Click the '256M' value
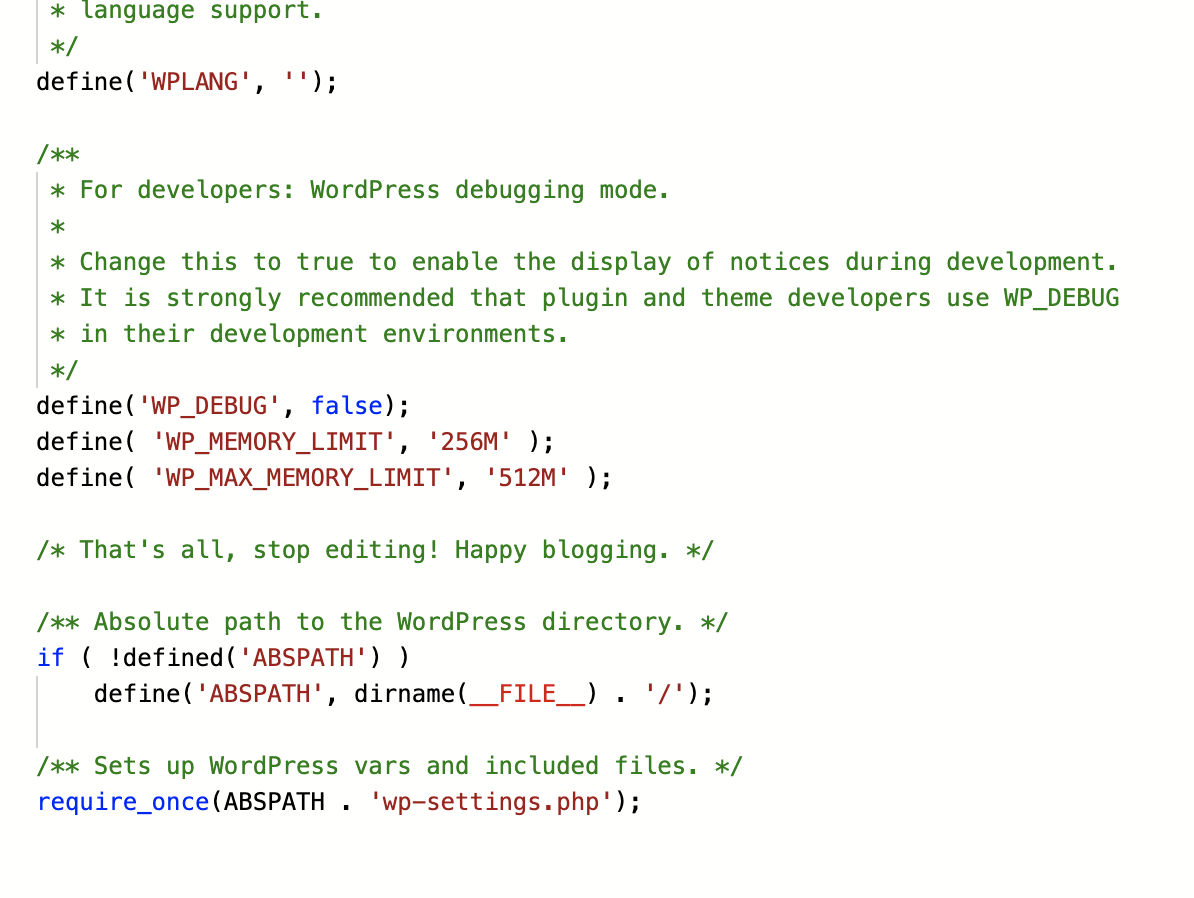 [x=469, y=442]
